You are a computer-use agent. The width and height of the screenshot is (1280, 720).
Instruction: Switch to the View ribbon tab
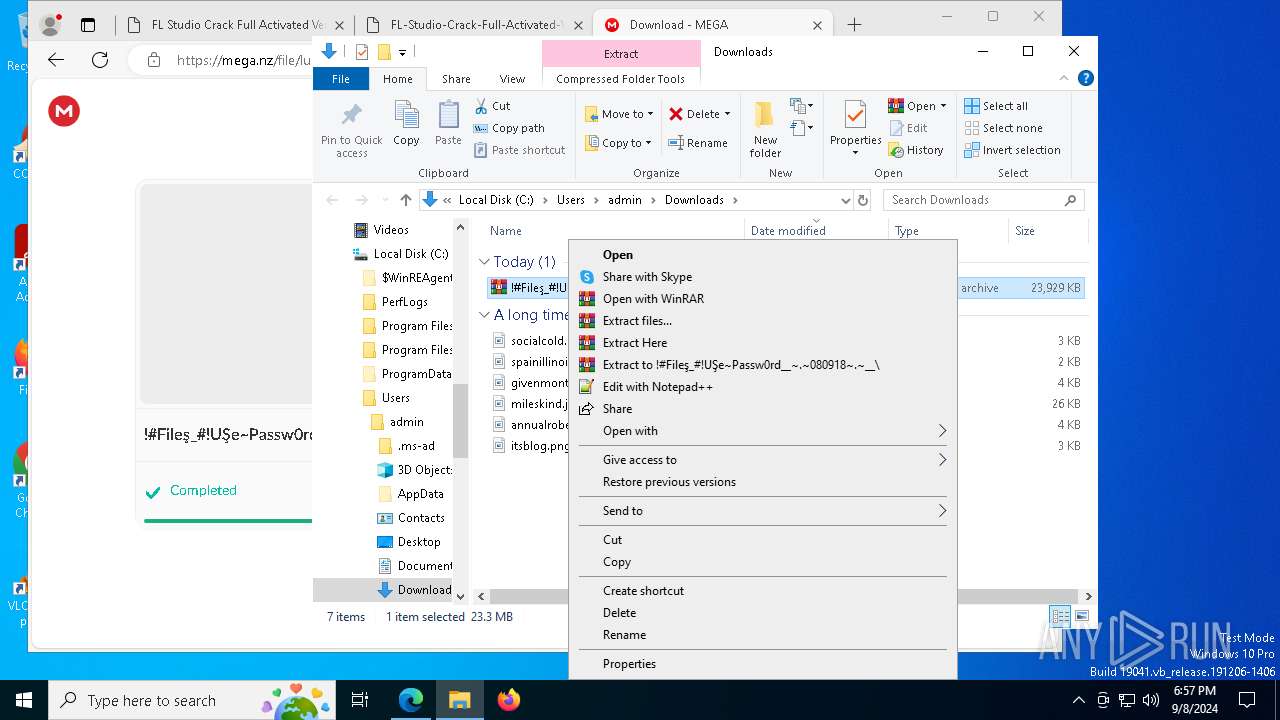pyautogui.click(x=512, y=79)
